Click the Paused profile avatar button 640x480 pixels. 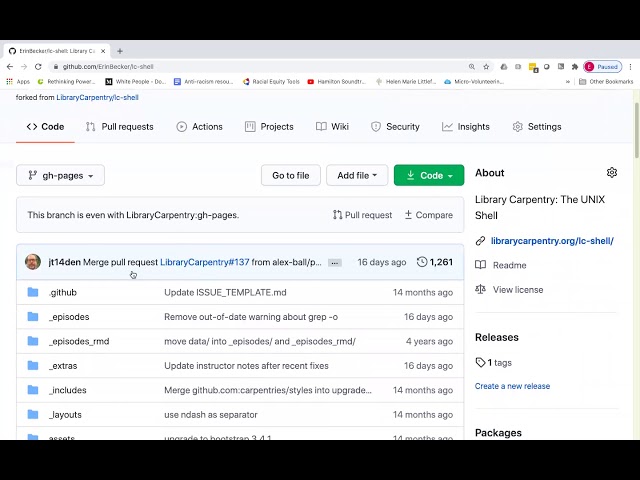(603, 67)
